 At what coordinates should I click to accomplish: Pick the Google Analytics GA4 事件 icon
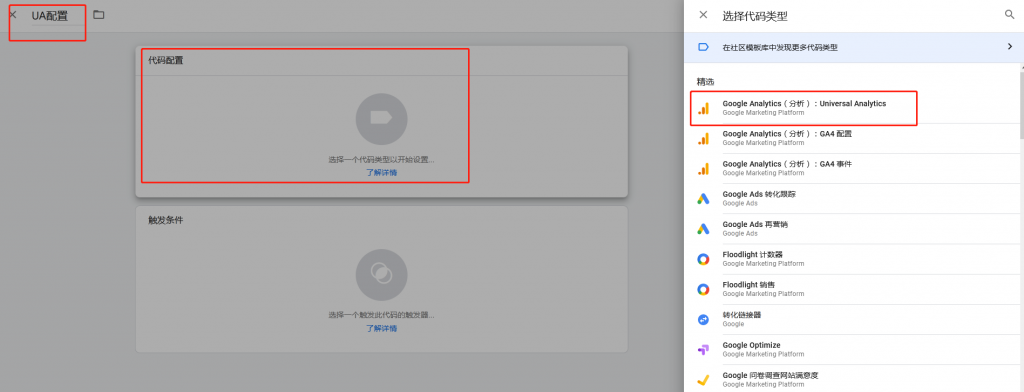click(703, 169)
